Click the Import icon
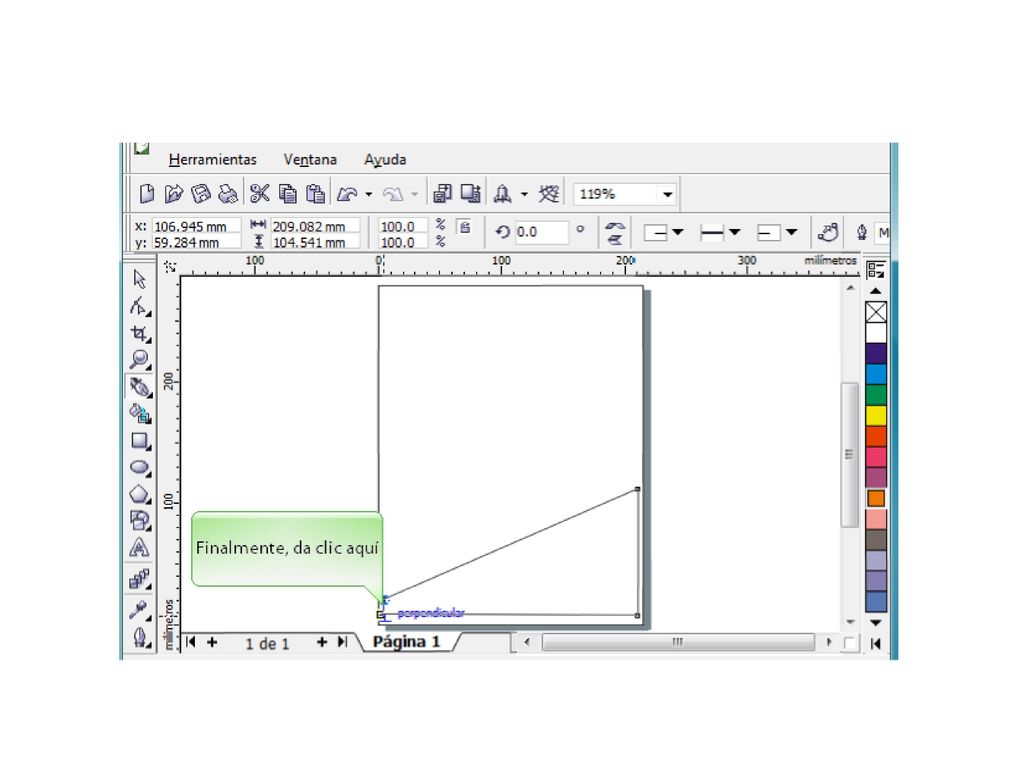The image size is (1024, 768). (x=442, y=194)
